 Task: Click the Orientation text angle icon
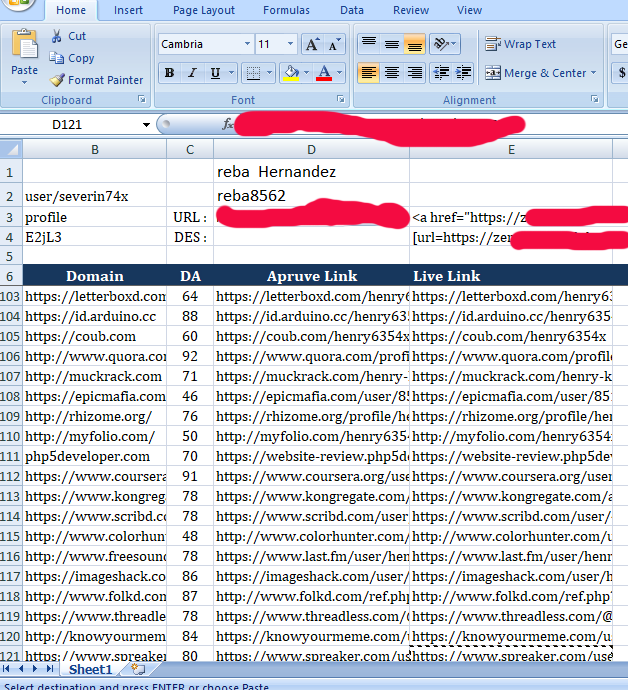[440, 44]
